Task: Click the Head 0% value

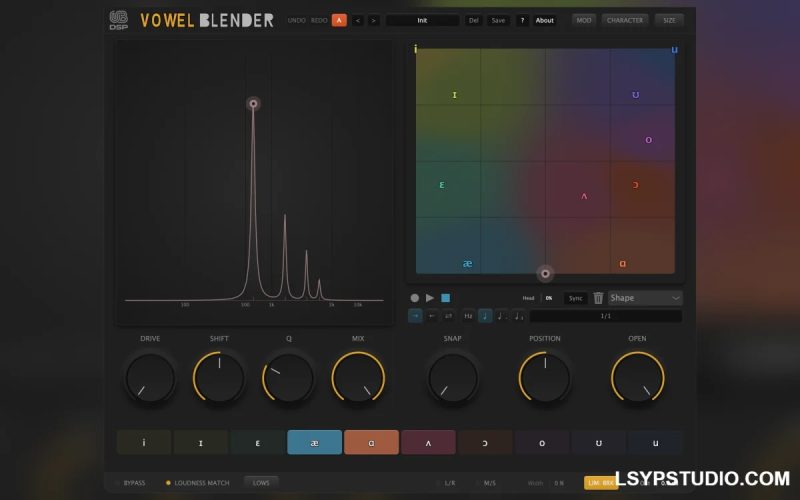Action: 549,298
